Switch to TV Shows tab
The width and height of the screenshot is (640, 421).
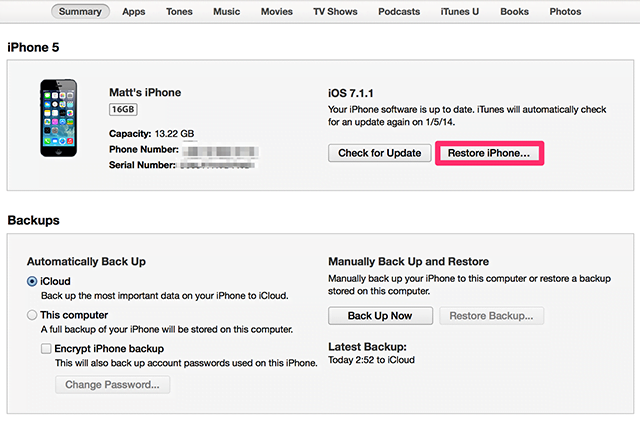pos(337,12)
